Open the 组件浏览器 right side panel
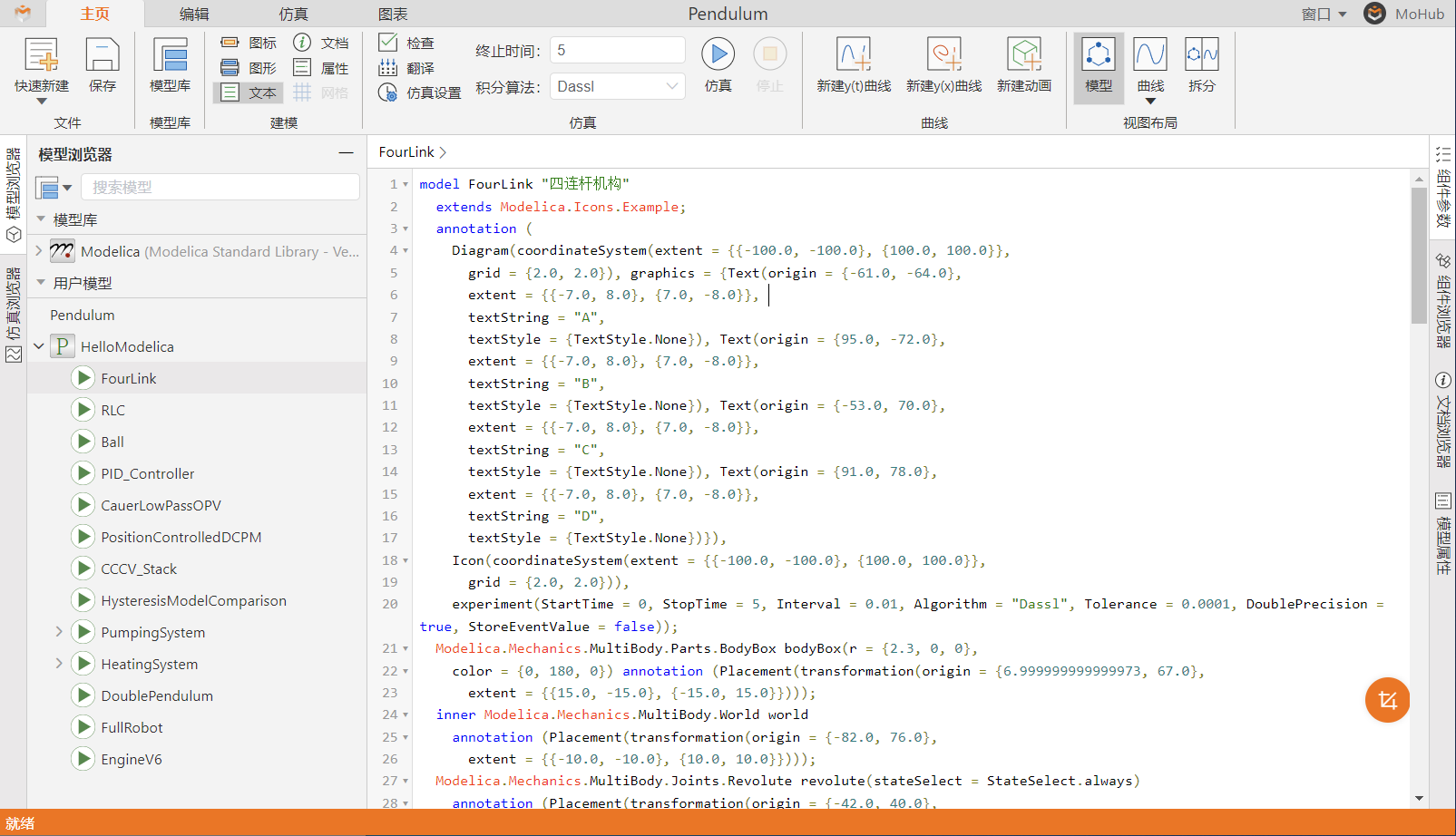Viewport: 1456px width, 836px height. pyautogui.click(x=1443, y=300)
